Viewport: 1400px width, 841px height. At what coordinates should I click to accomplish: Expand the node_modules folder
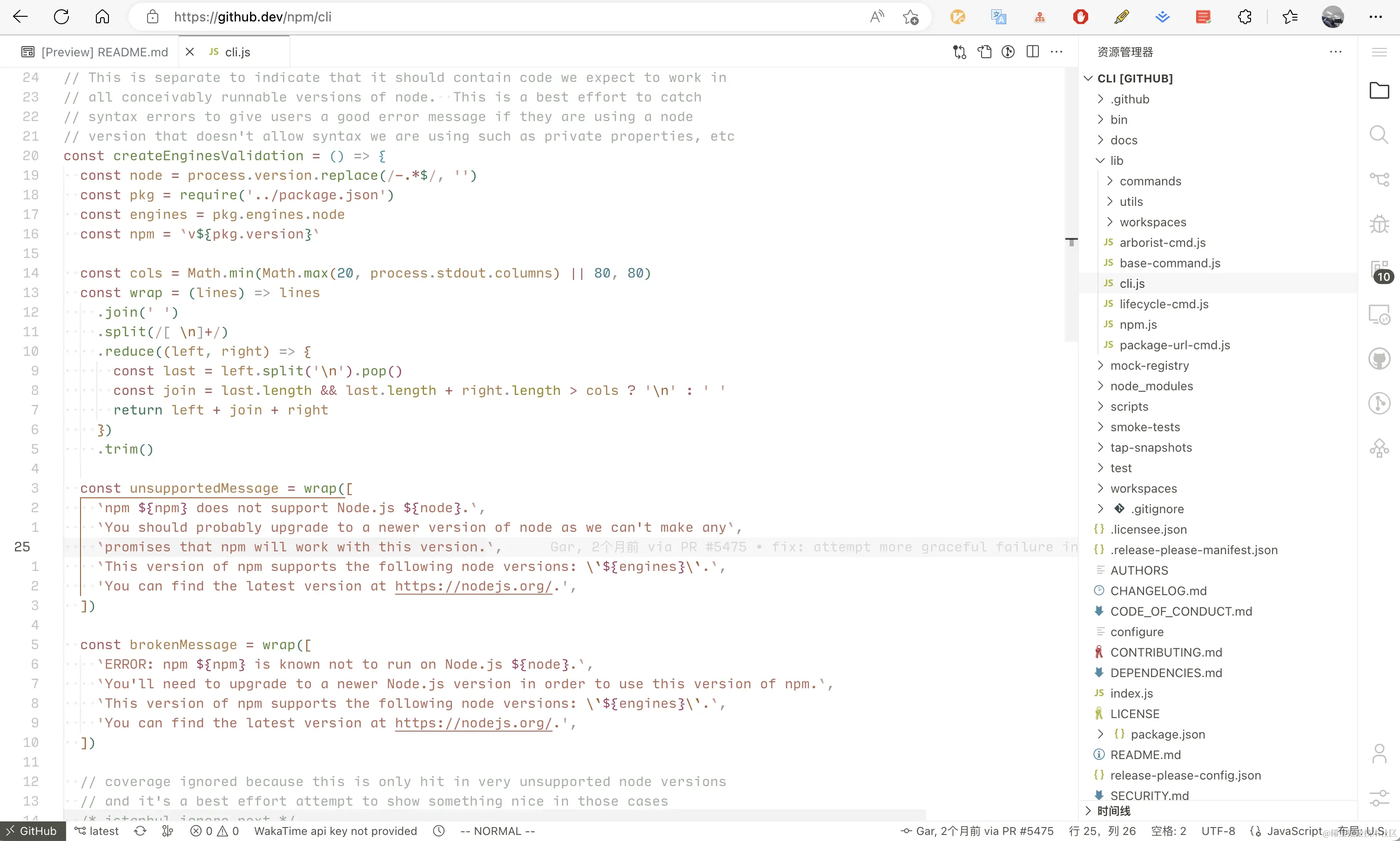pyautogui.click(x=1151, y=387)
